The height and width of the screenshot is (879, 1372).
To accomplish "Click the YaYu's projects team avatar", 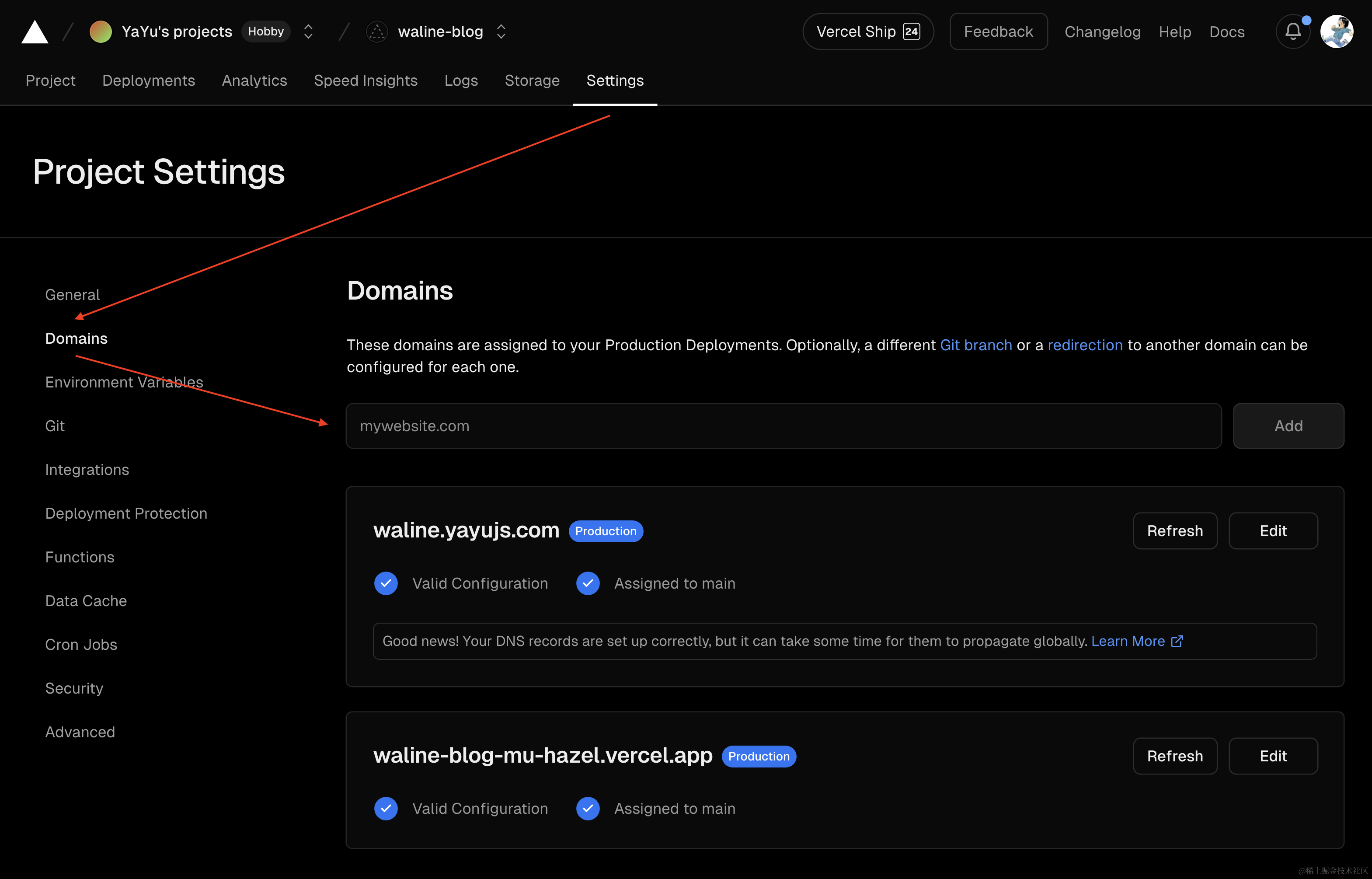I will (x=101, y=32).
